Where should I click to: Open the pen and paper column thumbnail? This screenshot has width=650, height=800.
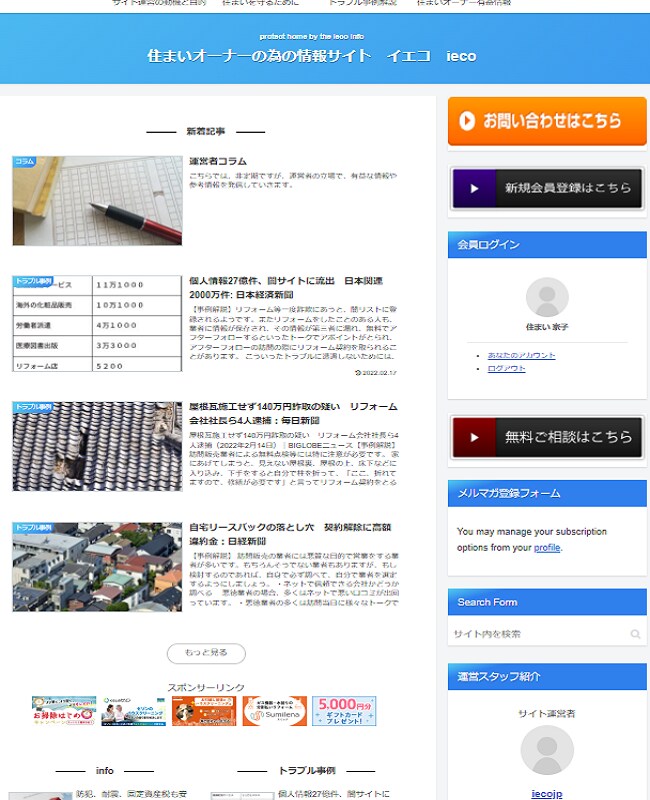(x=97, y=201)
